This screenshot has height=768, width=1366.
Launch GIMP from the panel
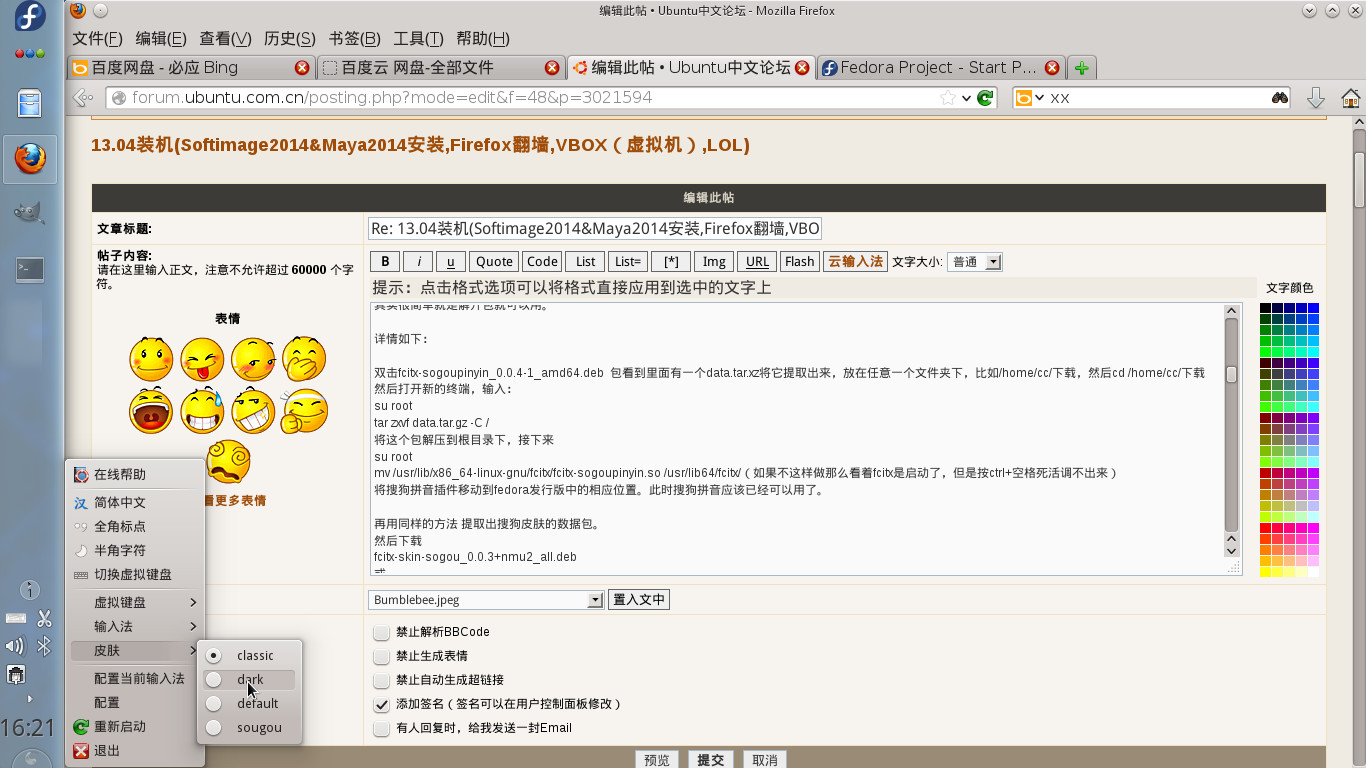point(30,212)
